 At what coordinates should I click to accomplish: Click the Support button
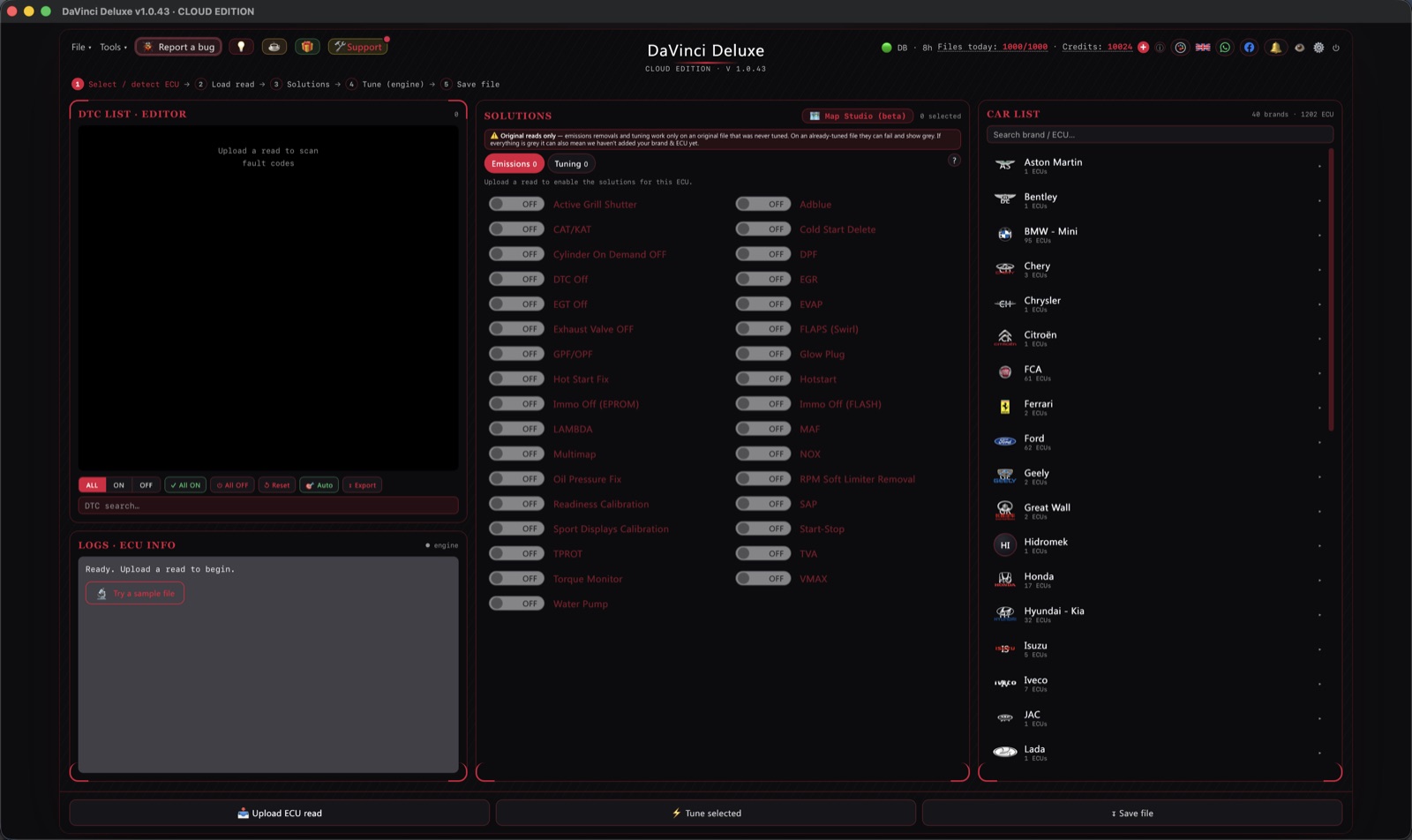coord(357,47)
